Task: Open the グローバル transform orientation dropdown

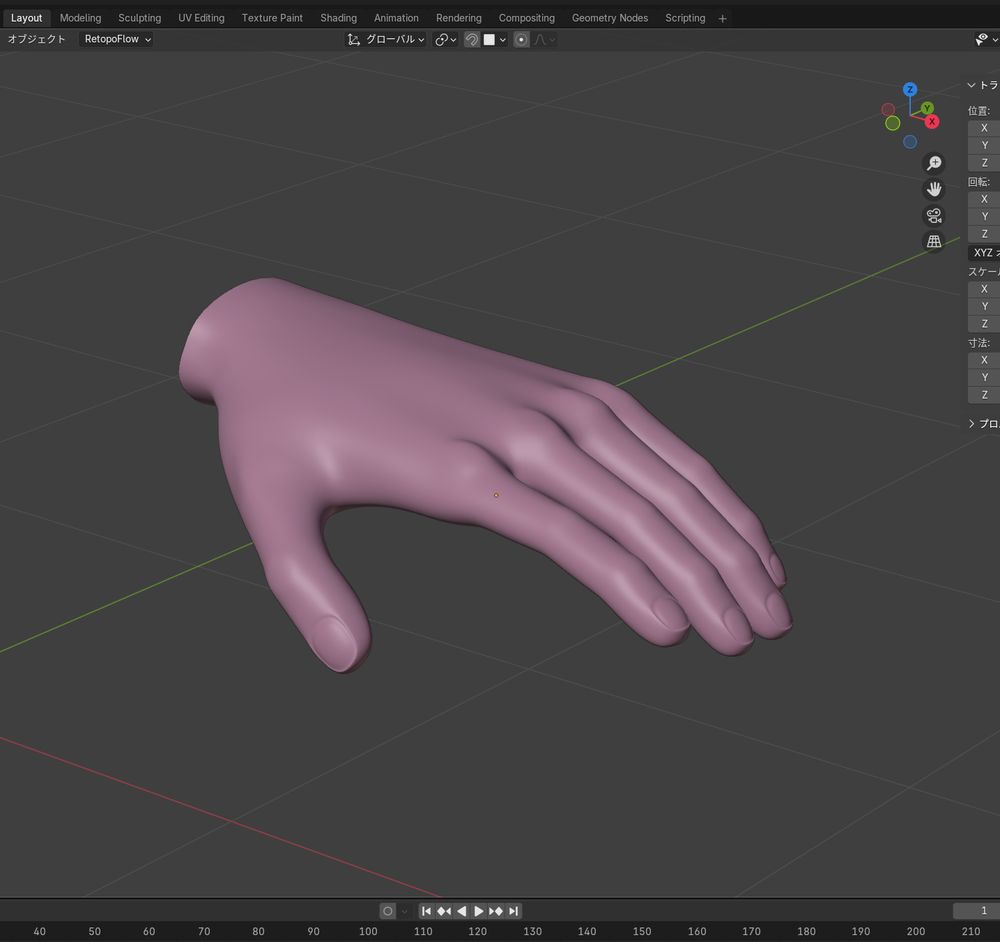Action: coord(386,40)
